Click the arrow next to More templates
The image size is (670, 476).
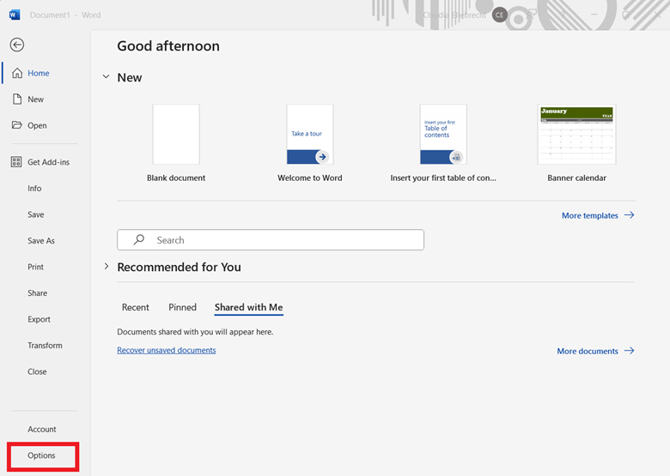[x=629, y=215]
